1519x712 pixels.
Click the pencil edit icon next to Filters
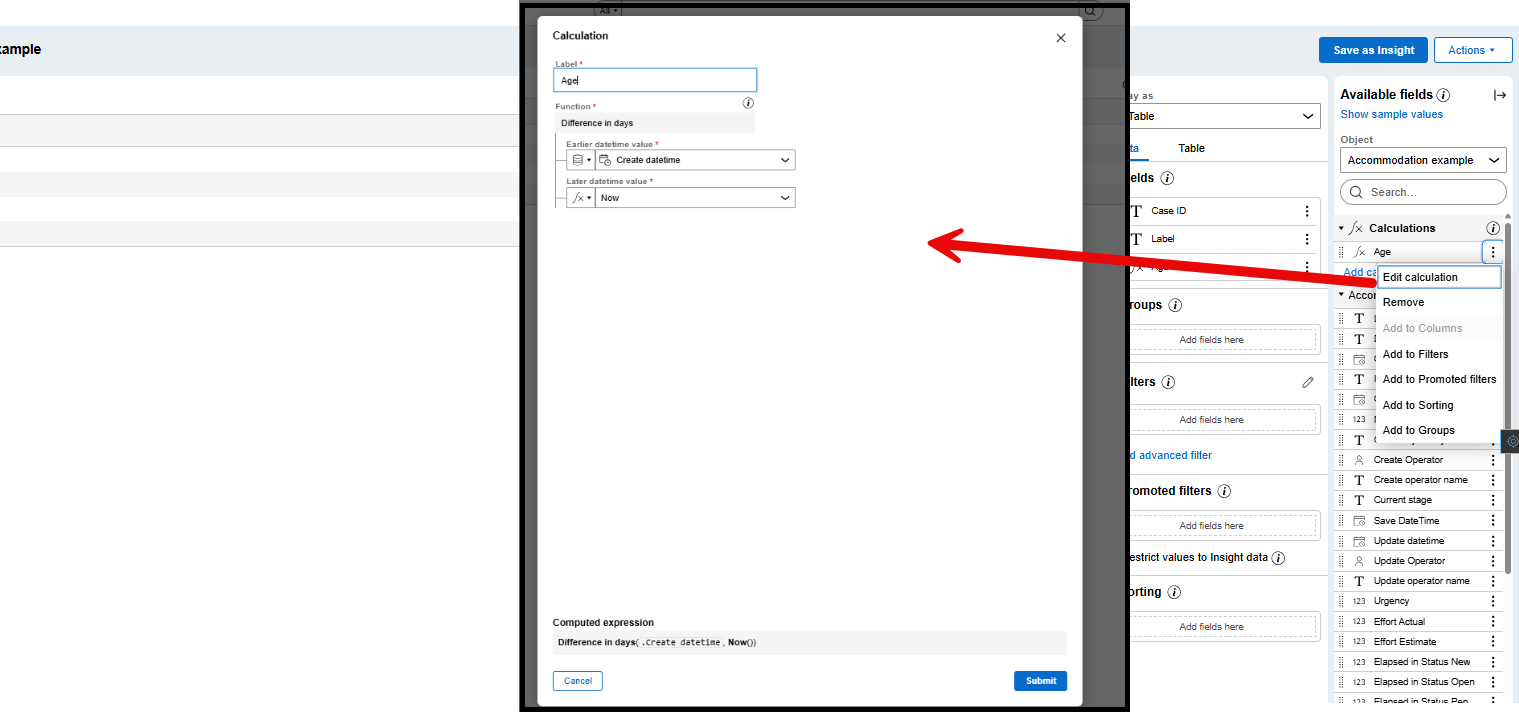1308,382
